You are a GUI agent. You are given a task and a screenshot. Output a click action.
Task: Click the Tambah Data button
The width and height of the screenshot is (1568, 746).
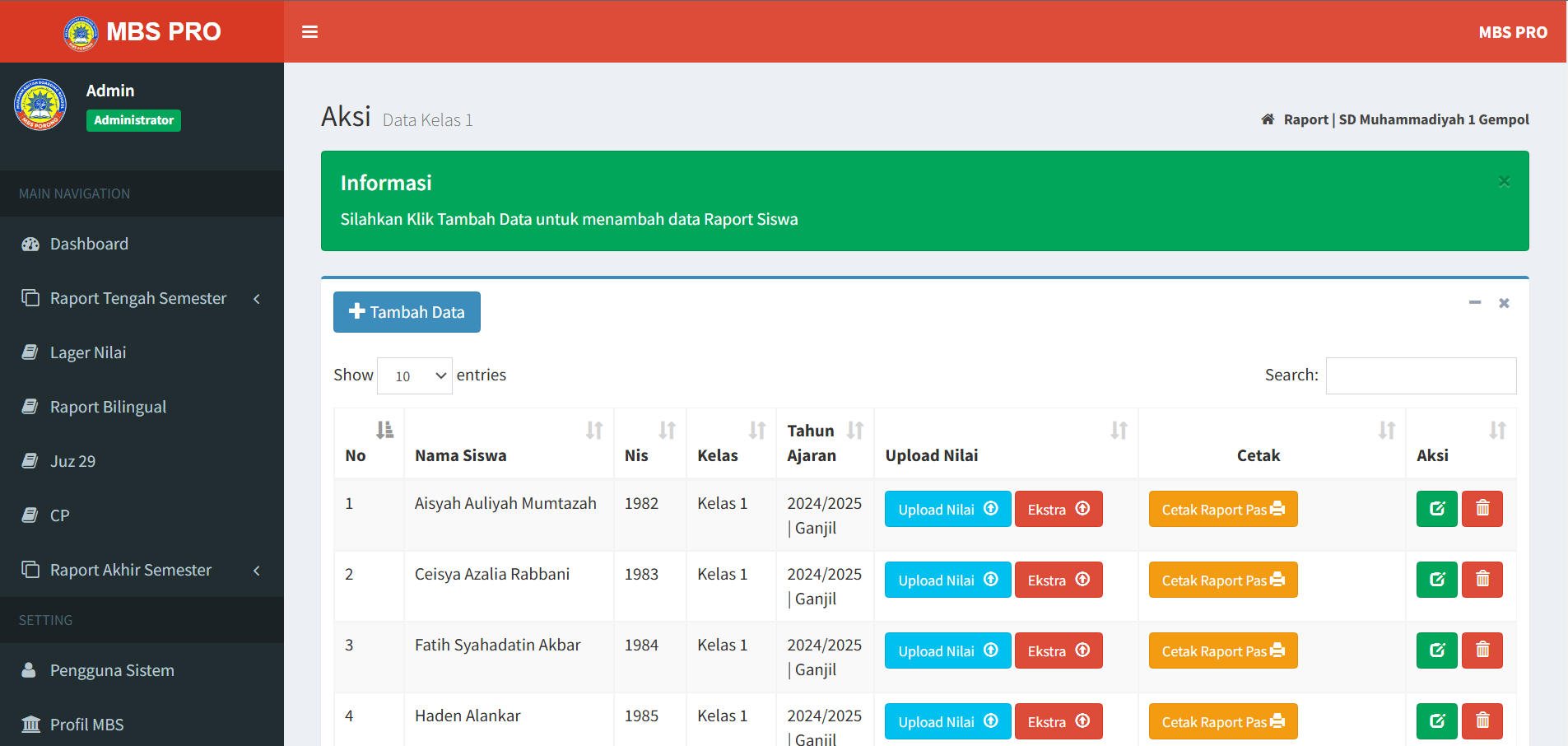(x=407, y=312)
